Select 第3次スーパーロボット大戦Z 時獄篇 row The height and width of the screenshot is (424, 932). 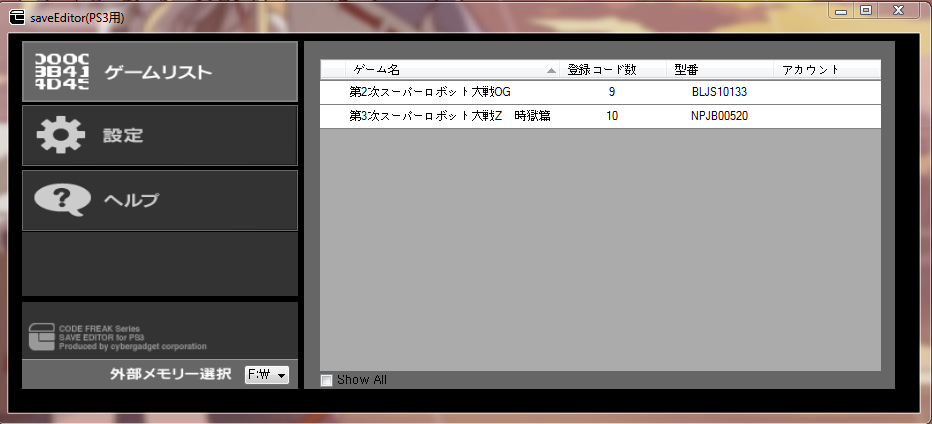600,116
